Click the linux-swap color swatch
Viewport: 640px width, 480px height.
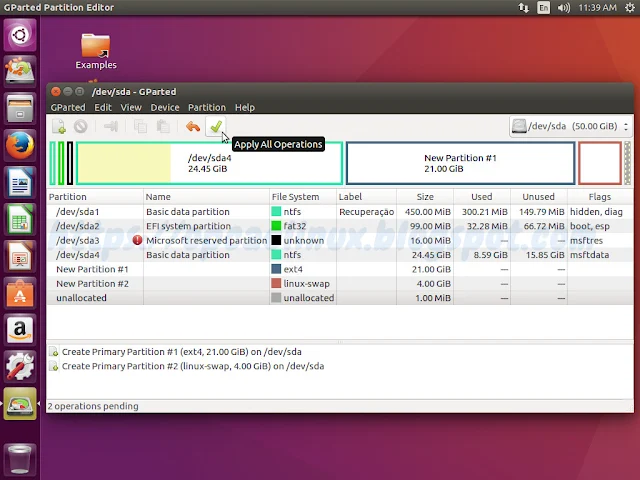point(276,283)
